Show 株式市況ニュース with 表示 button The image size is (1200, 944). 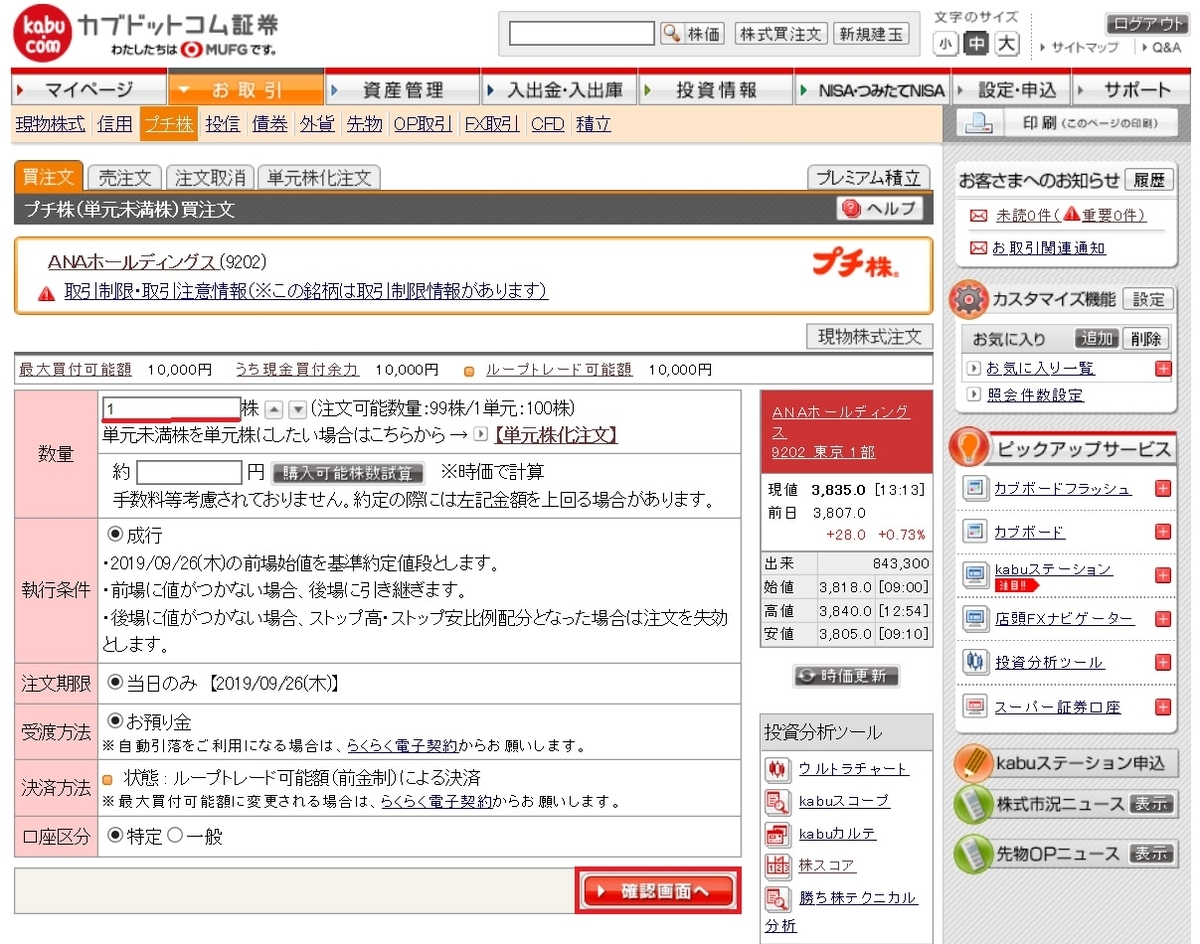click(1150, 804)
